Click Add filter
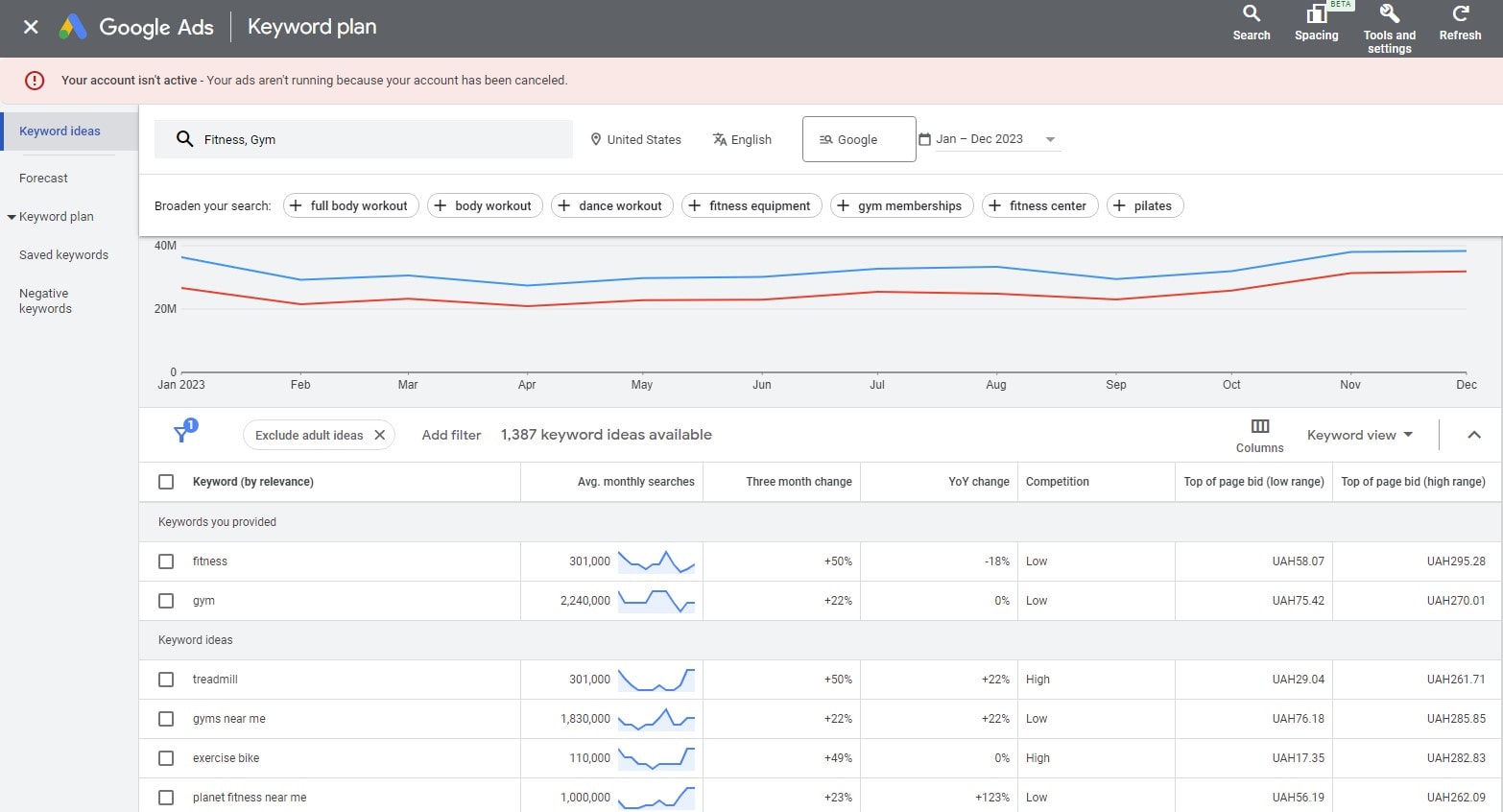Image resolution: width=1503 pixels, height=812 pixels. point(451,435)
